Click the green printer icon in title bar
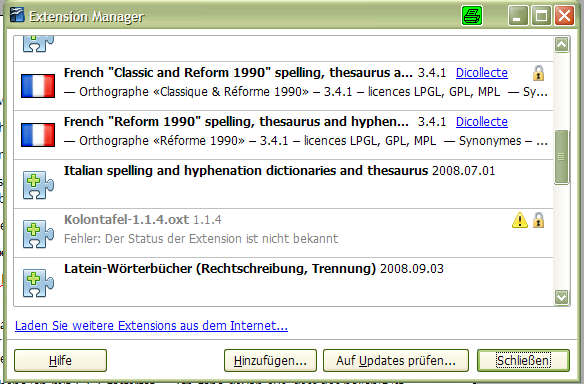Image resolution: width=584 pixels, height=384 pixels. [472, 16]
